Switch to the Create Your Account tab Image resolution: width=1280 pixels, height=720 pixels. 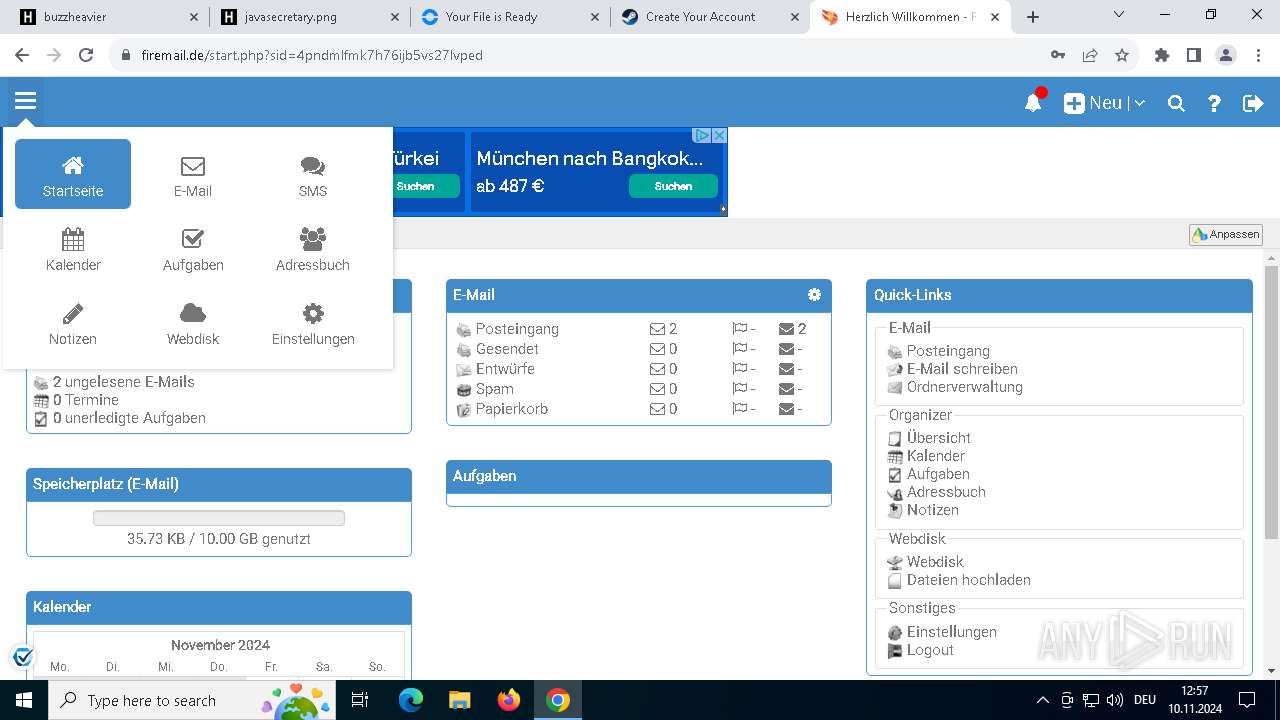710,17
